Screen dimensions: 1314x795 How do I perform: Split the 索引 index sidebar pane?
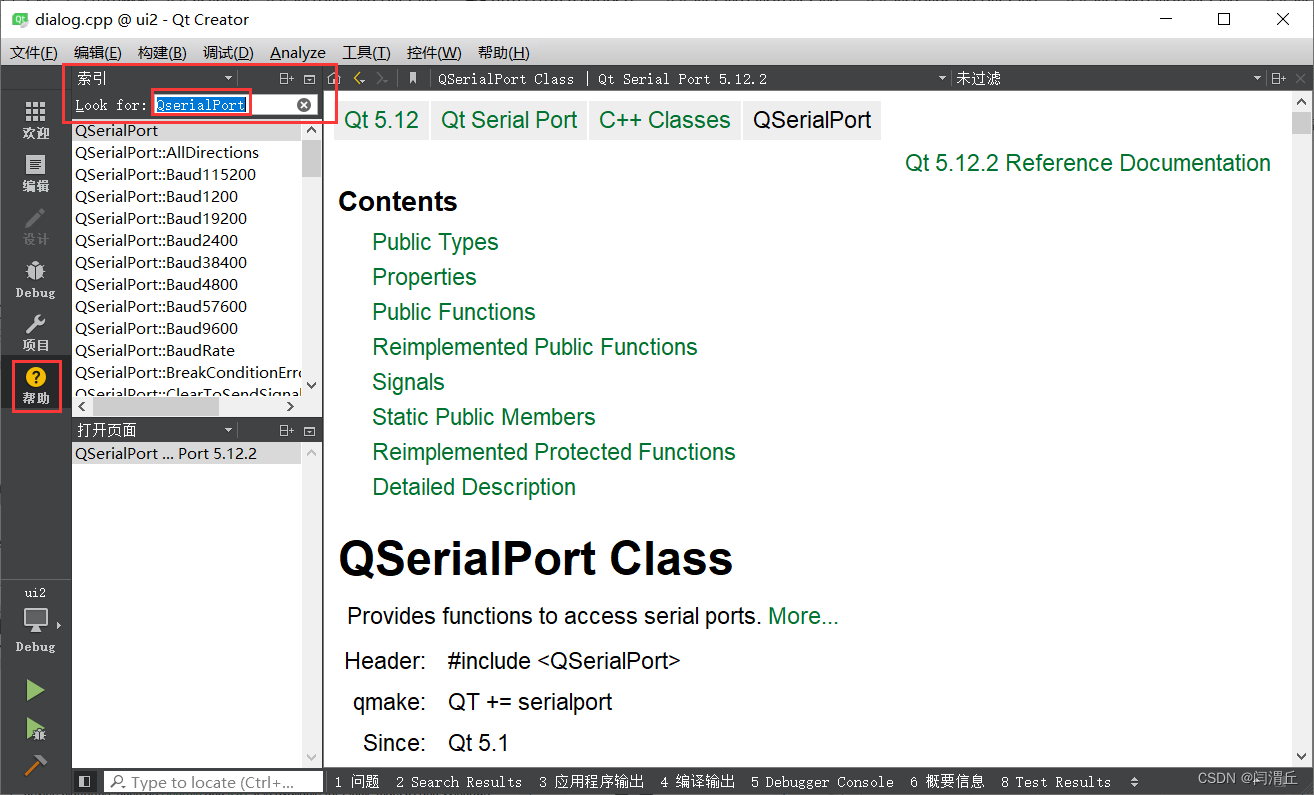point(286,78)
